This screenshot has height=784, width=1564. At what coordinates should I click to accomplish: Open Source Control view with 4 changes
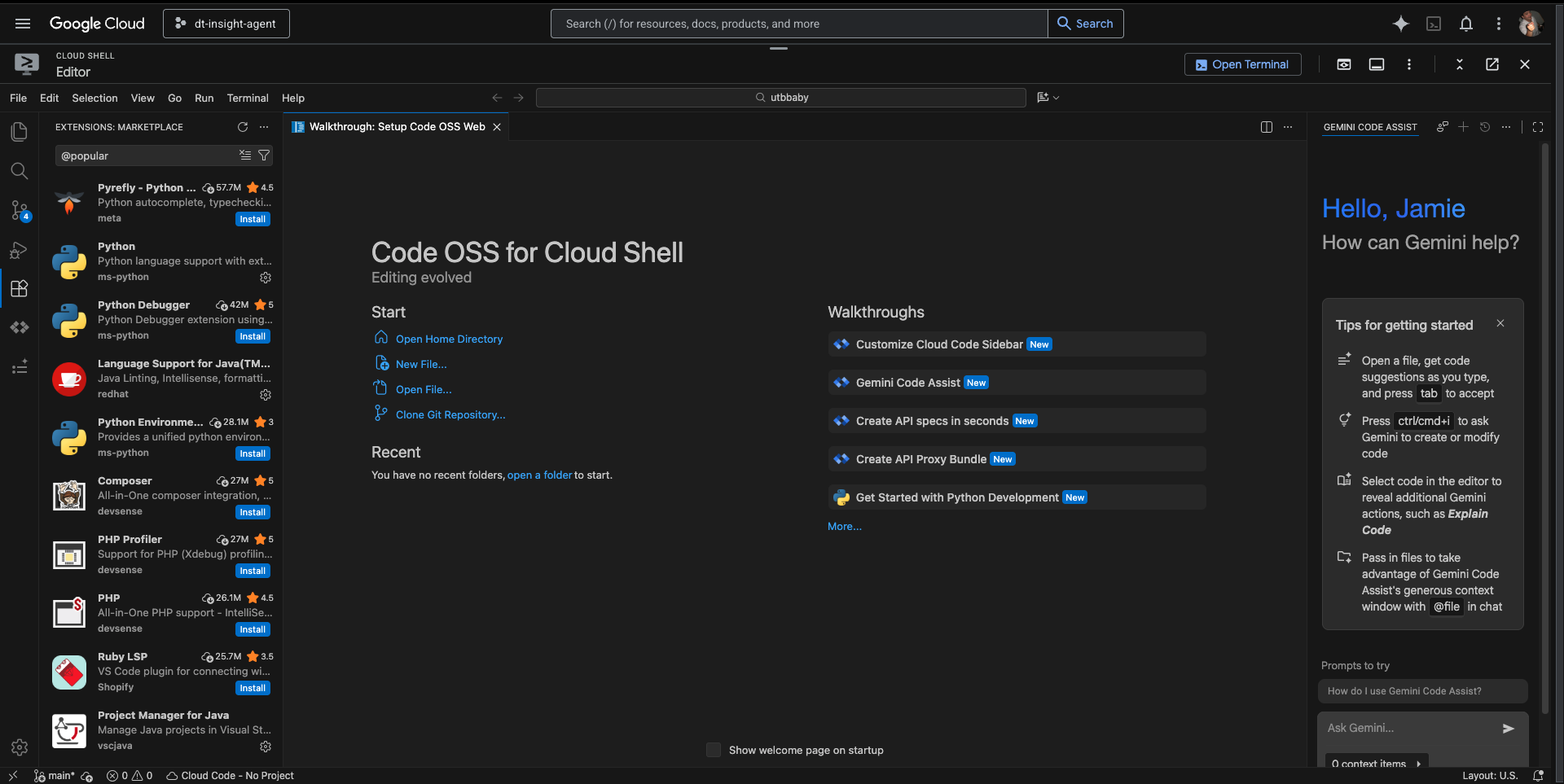tap(20, 210)
